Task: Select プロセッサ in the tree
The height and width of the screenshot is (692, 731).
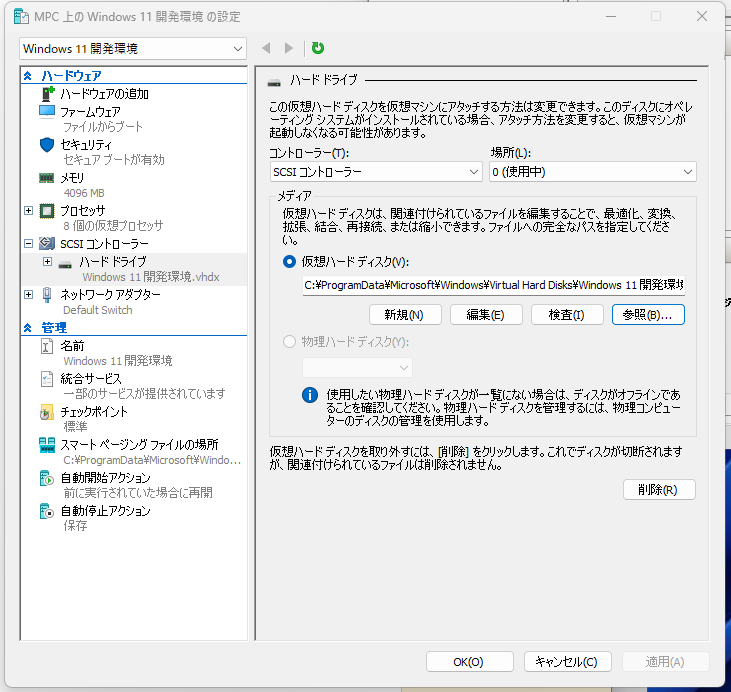Action: point(83,211)
